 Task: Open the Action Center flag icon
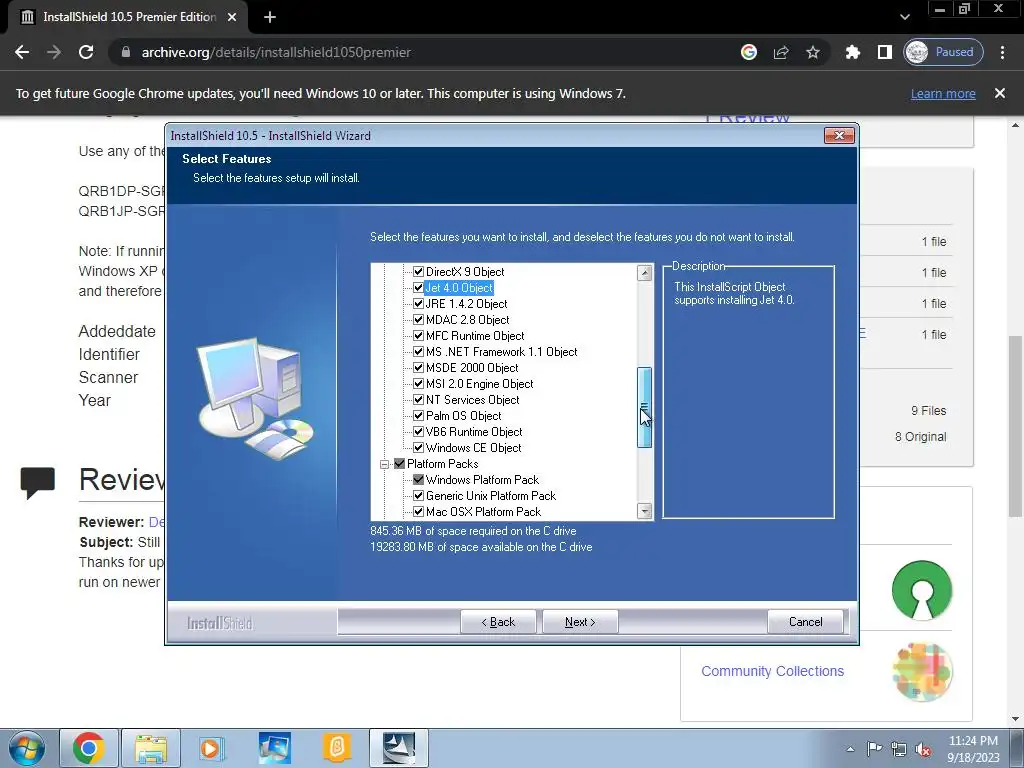tap(874, 749)
